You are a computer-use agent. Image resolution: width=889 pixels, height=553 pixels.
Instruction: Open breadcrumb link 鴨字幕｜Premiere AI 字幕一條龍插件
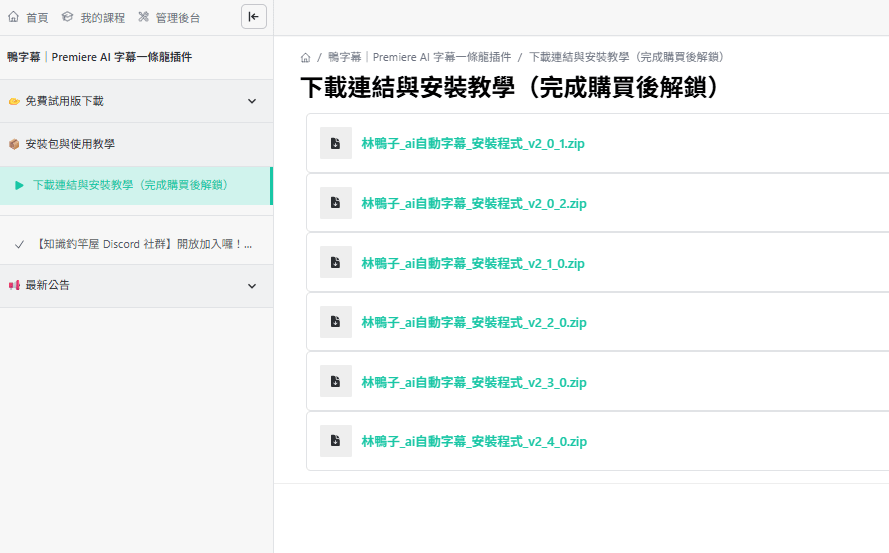pos(420,57)
